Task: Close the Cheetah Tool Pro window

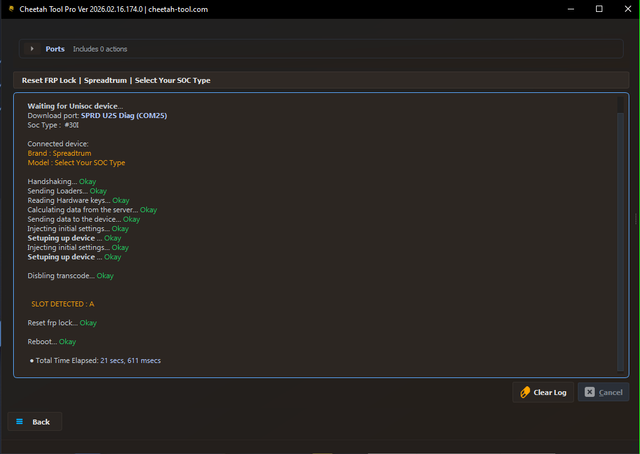Action: click(x=628, y=9)
